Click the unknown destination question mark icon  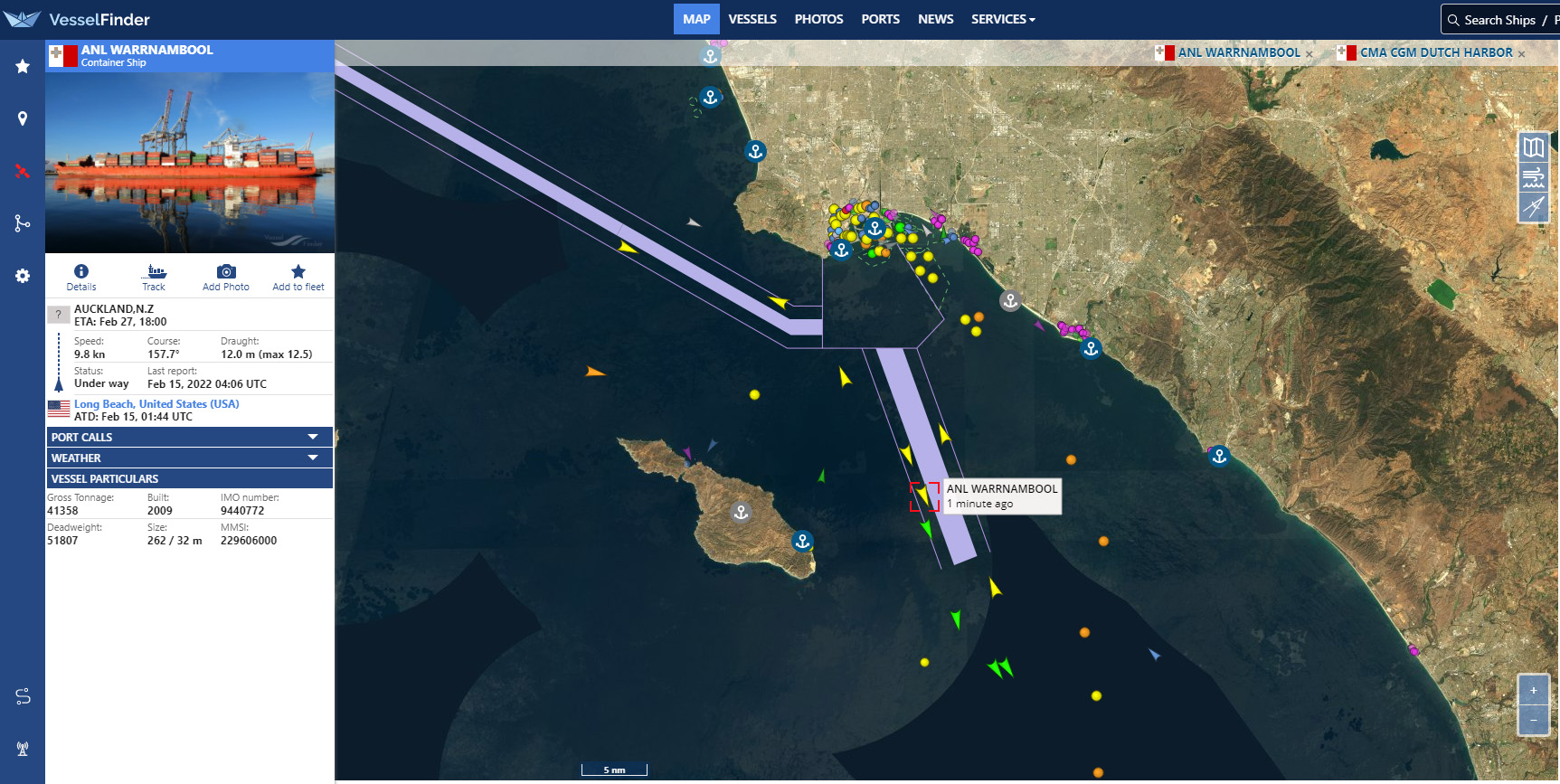58,315
